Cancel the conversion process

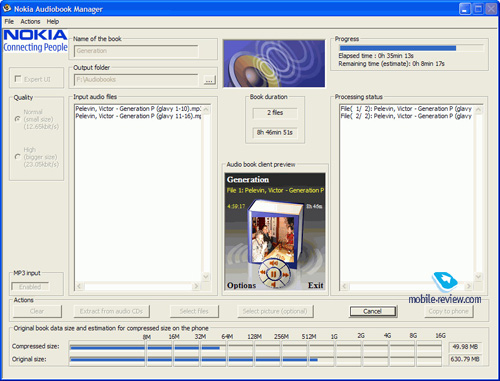point(373,311)
